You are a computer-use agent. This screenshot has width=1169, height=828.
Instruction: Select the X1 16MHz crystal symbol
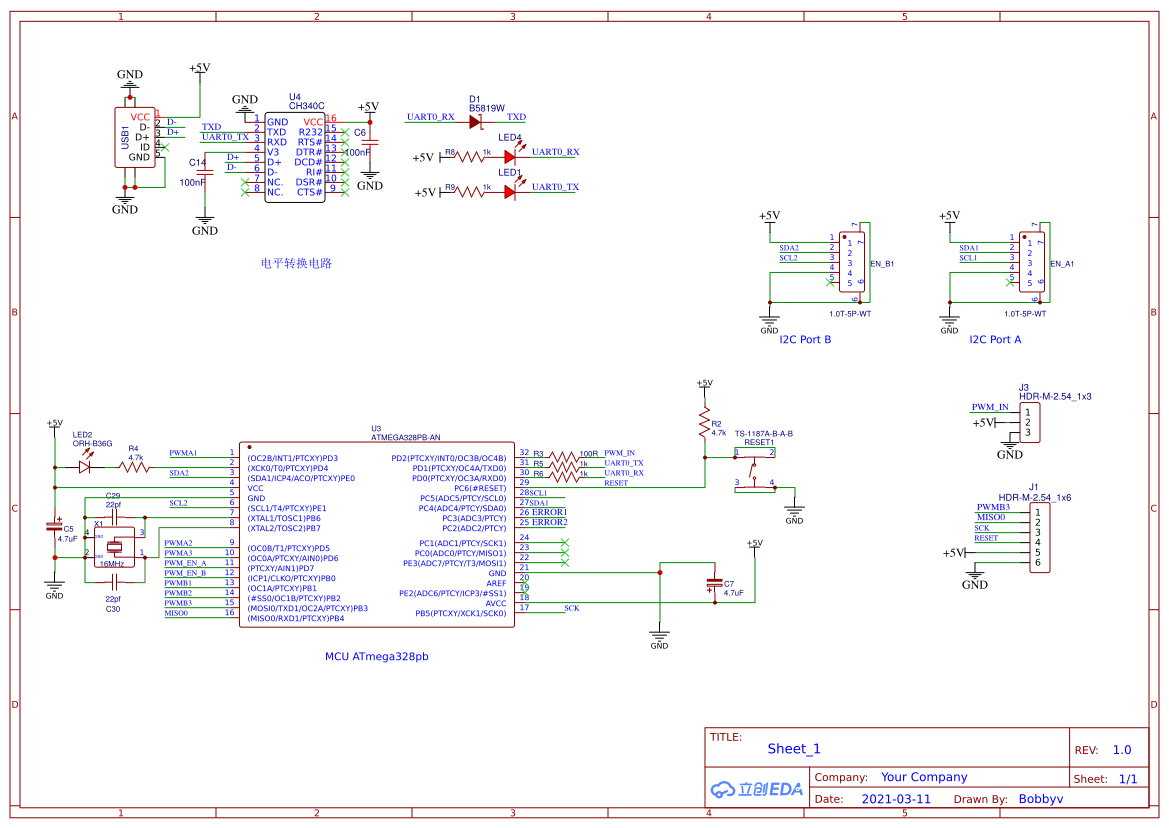click(114, 546)
